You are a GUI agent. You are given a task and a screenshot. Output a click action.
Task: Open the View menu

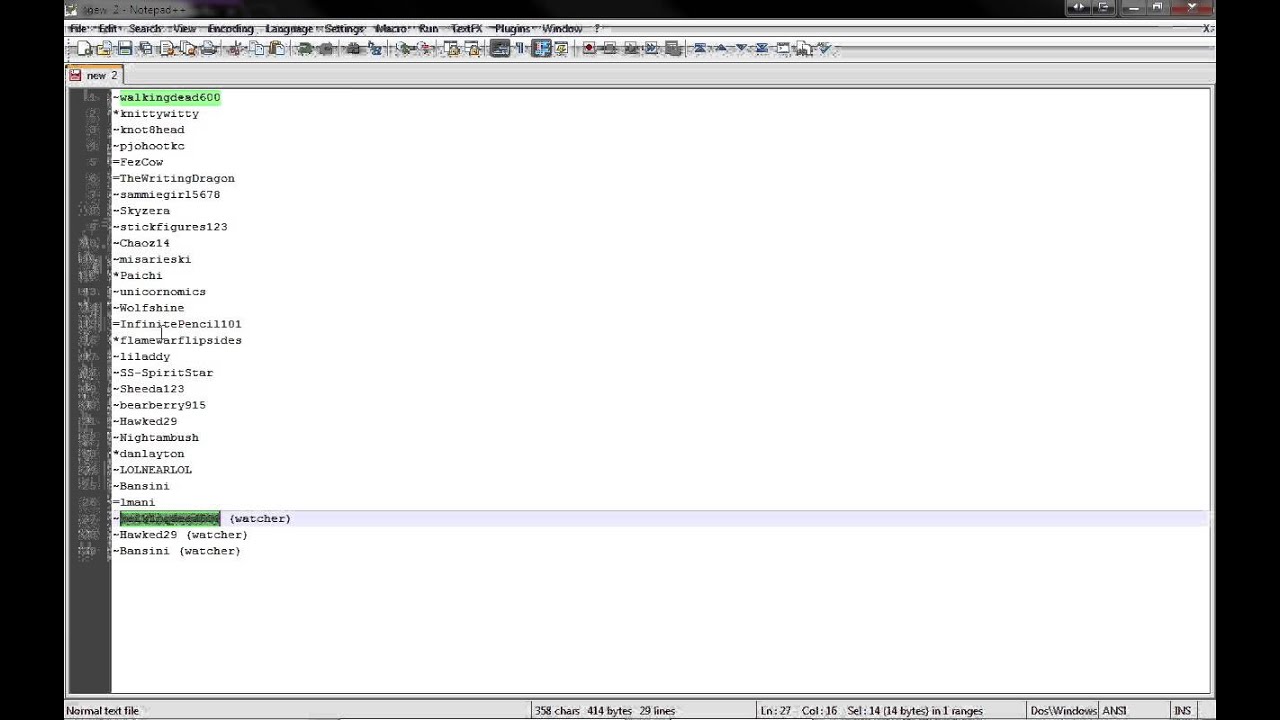tap(184, 29)
